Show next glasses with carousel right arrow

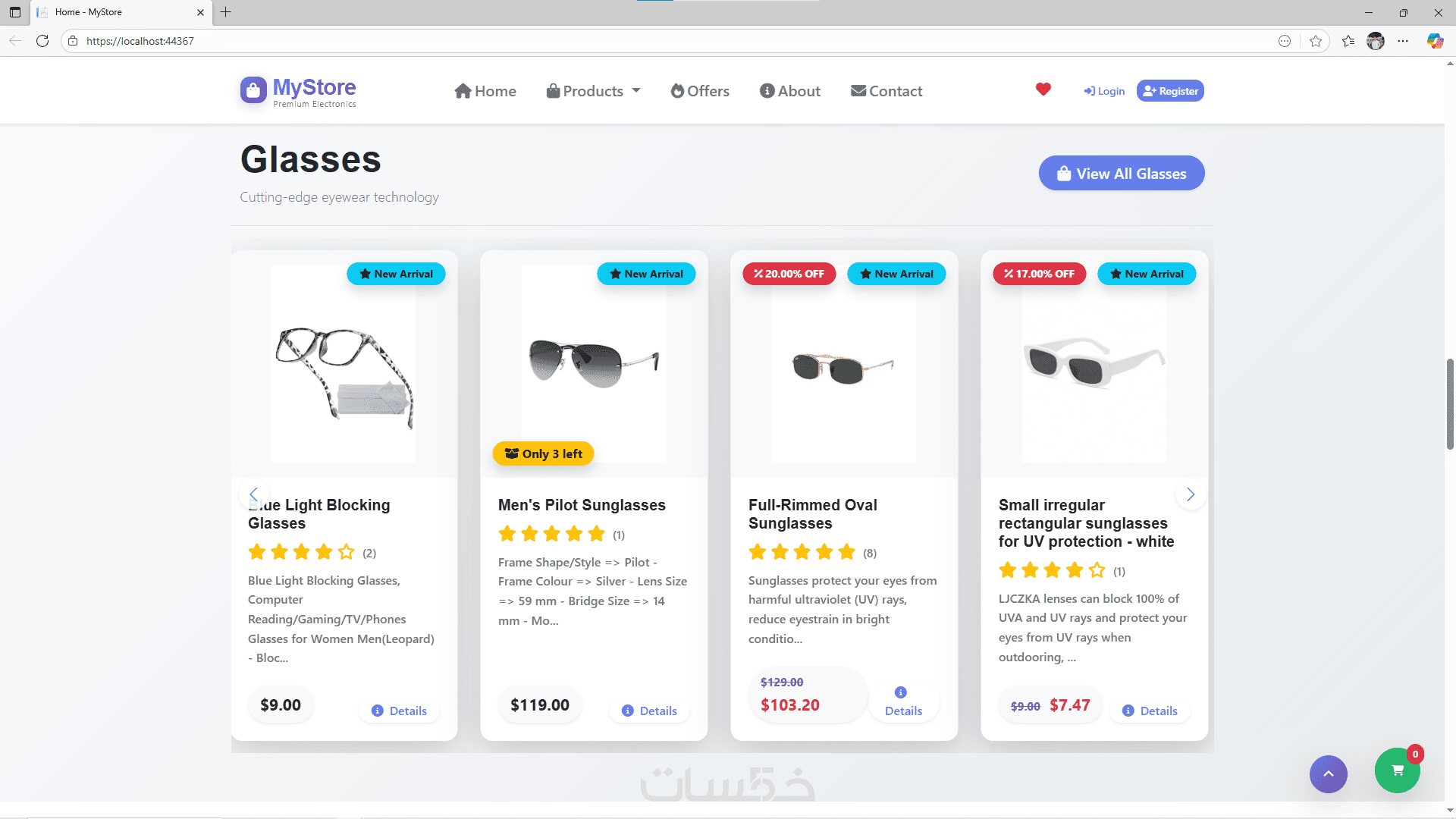pyautogui.click(x=1191, y=494)
